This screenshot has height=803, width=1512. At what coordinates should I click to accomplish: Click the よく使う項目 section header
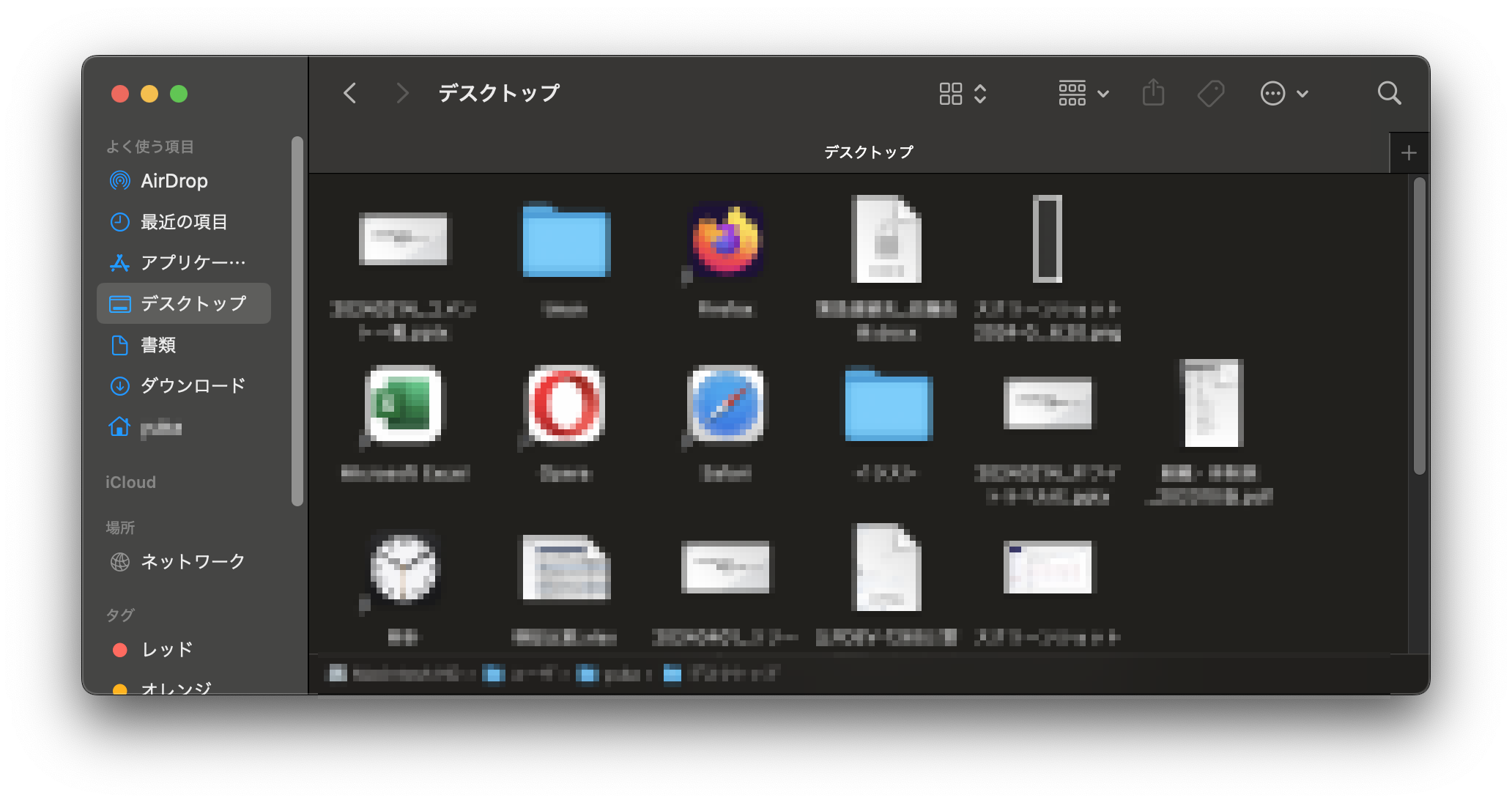point(150,147)
